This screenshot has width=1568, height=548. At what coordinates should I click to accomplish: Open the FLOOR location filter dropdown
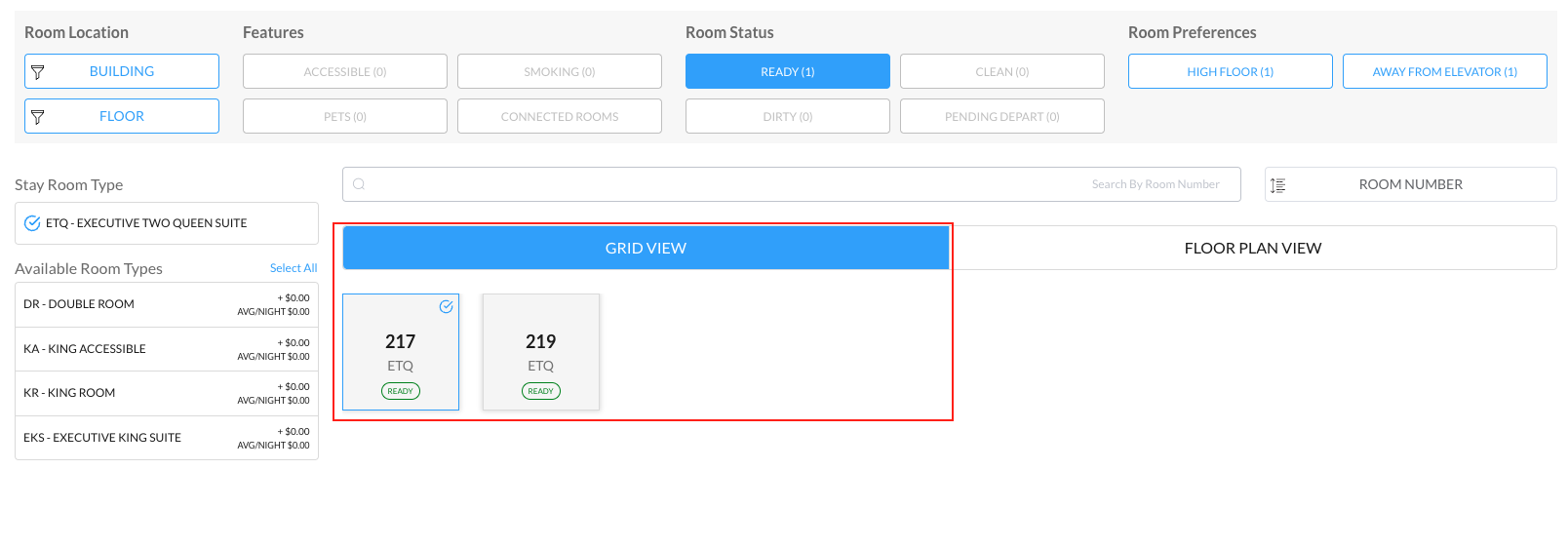[122, 116]
